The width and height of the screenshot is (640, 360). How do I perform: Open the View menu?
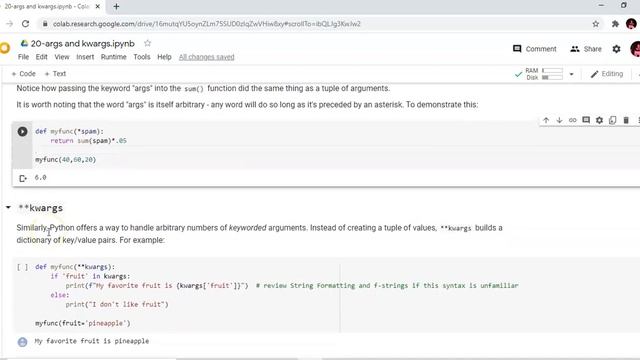(x=62, y=57)
